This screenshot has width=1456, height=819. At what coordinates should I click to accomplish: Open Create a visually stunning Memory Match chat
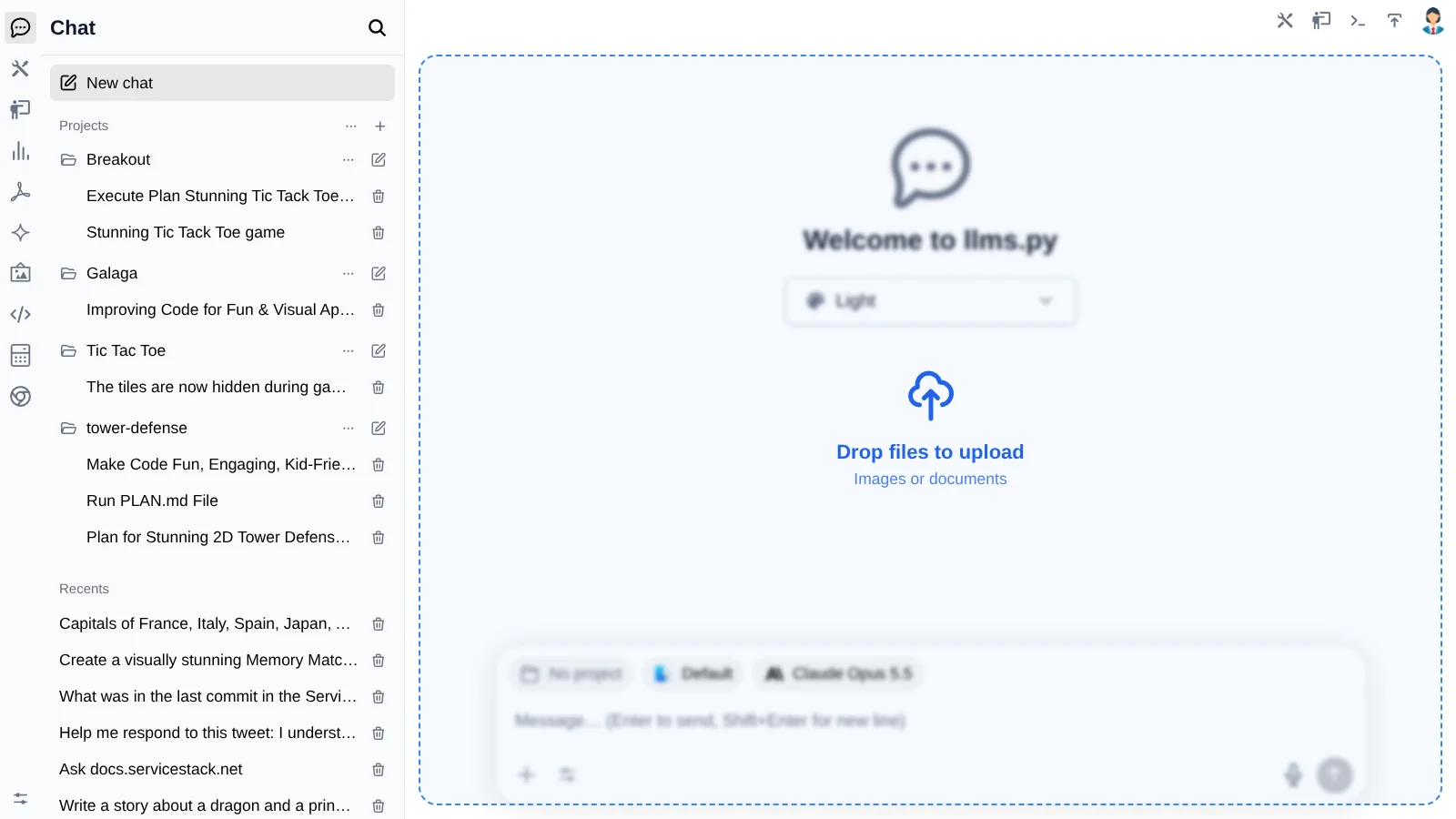(x=208, y=660)
